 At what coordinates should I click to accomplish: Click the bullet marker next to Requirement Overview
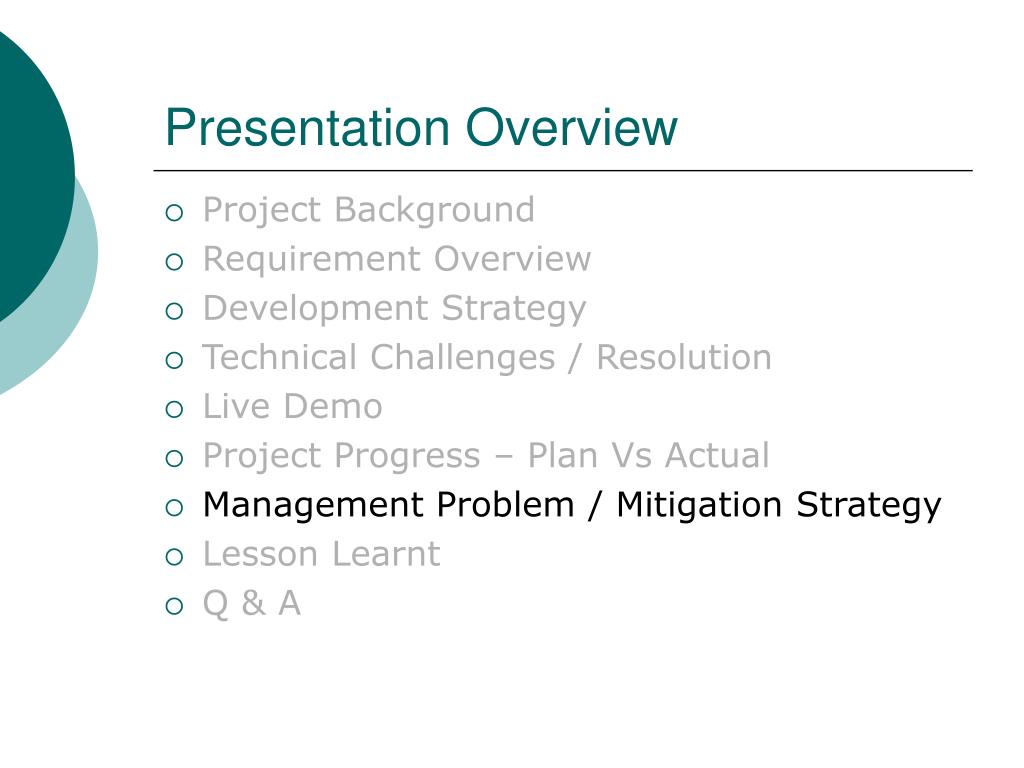coord(175,262)
